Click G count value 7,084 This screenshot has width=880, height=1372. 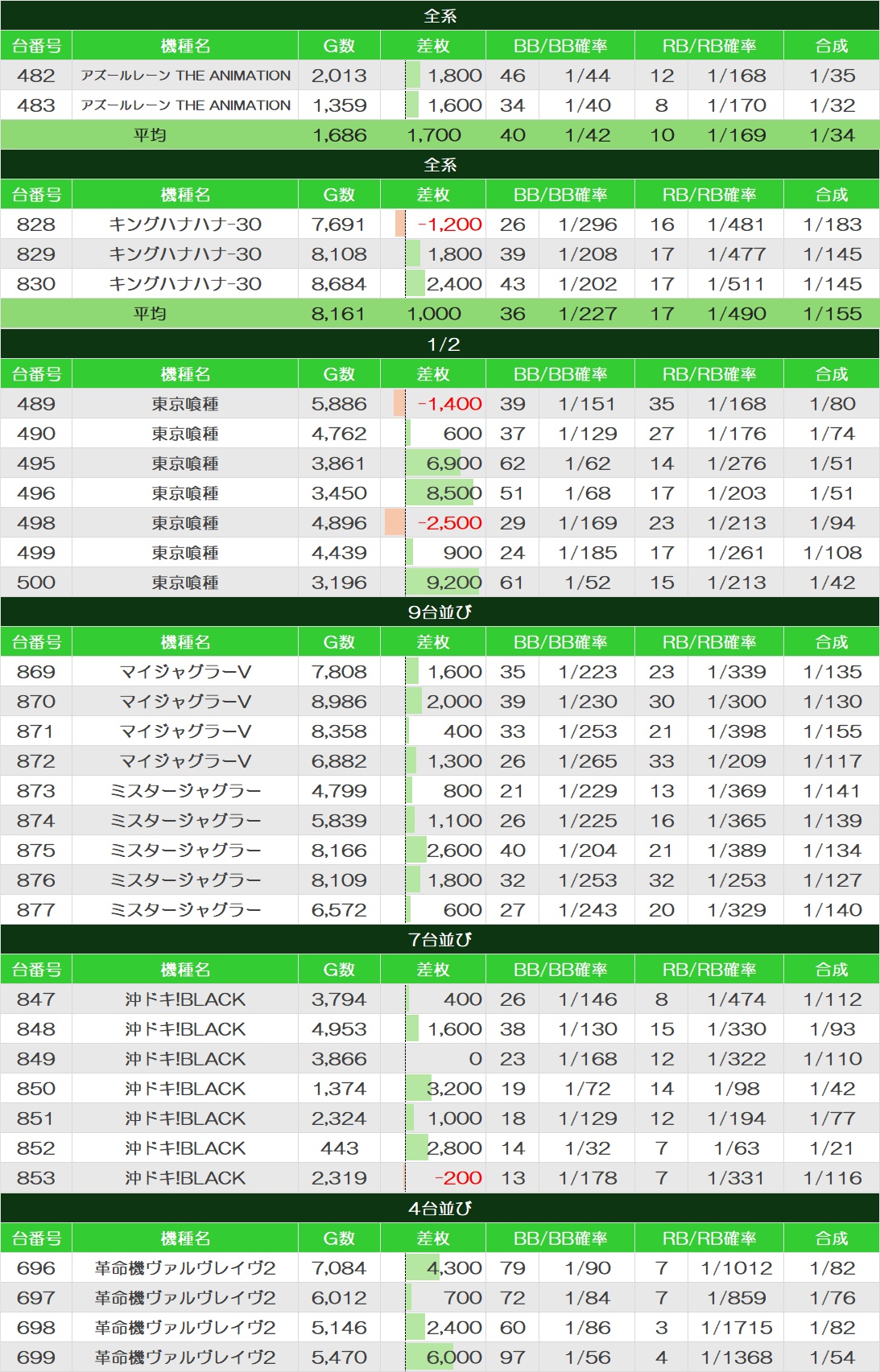[x=339, y=1268]
